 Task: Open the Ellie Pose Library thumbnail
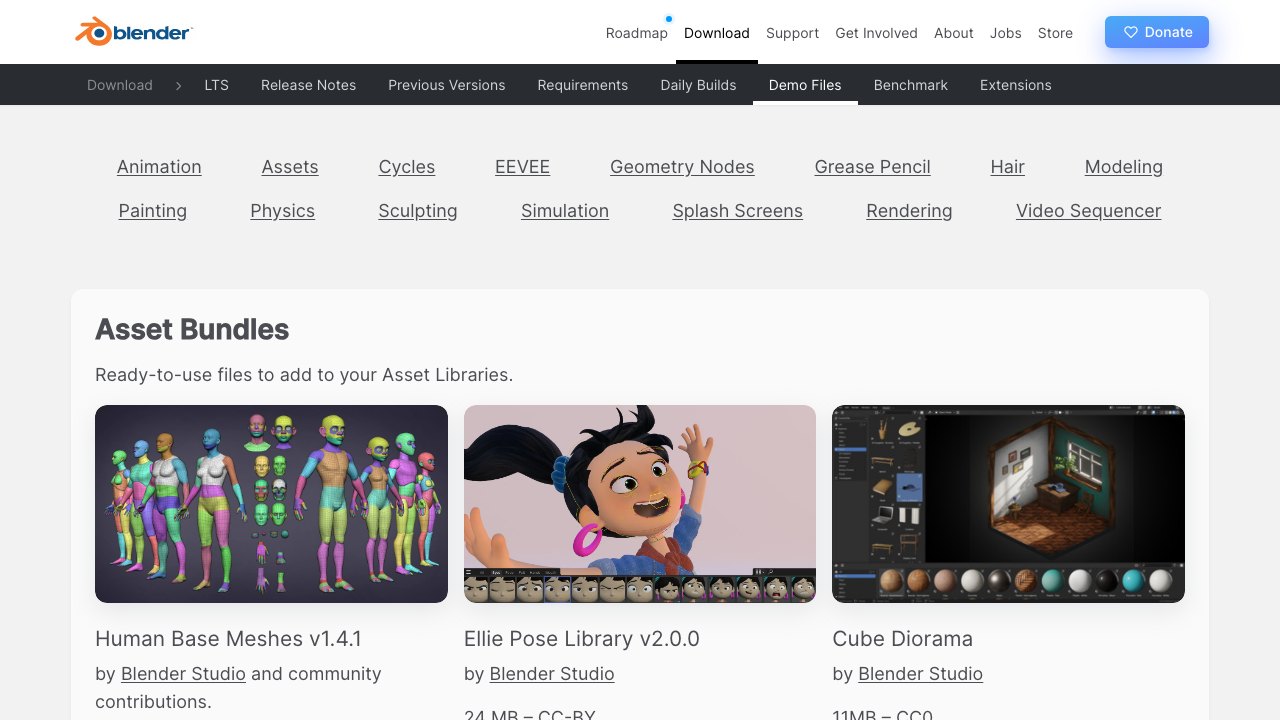pos(640,504)
